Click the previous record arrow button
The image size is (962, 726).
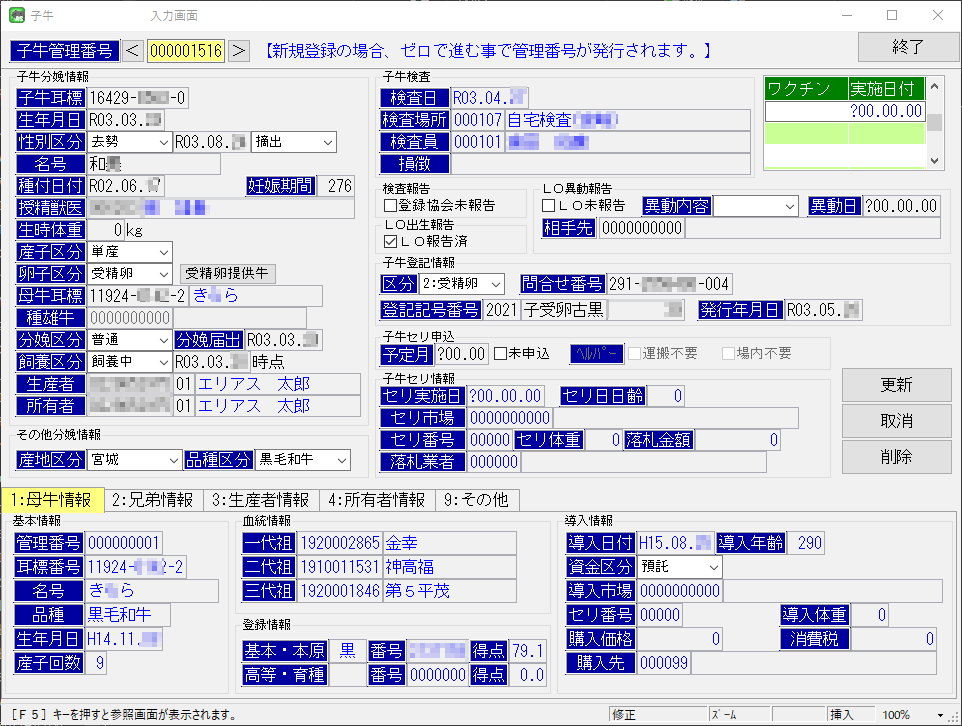pyautogui.click(x=133, y=51)
